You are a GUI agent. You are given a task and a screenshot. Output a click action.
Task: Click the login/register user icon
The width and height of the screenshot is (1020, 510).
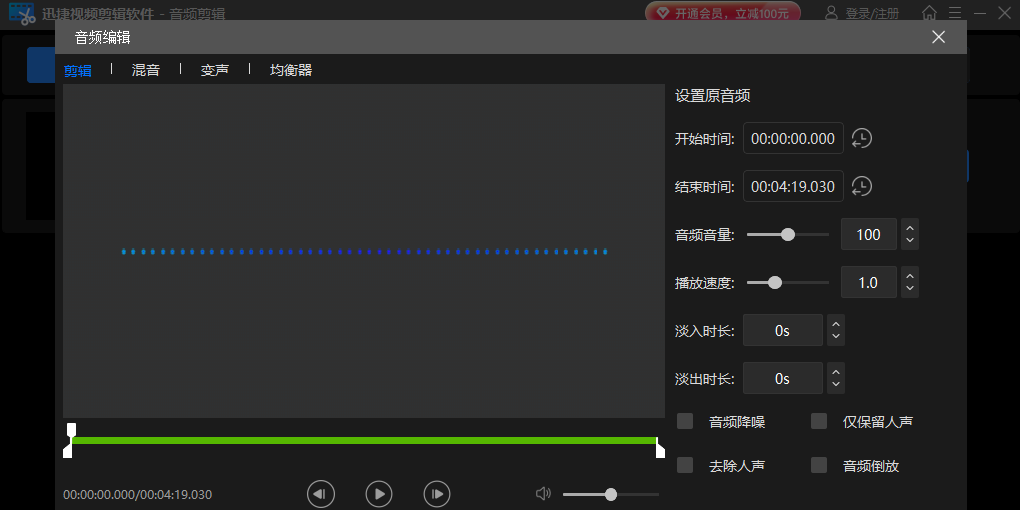pos(831,13)
